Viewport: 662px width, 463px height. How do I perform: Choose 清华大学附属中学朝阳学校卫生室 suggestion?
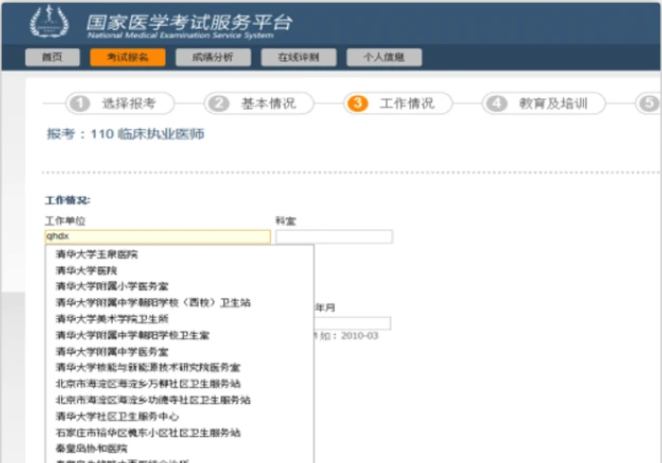coord(133,336)
